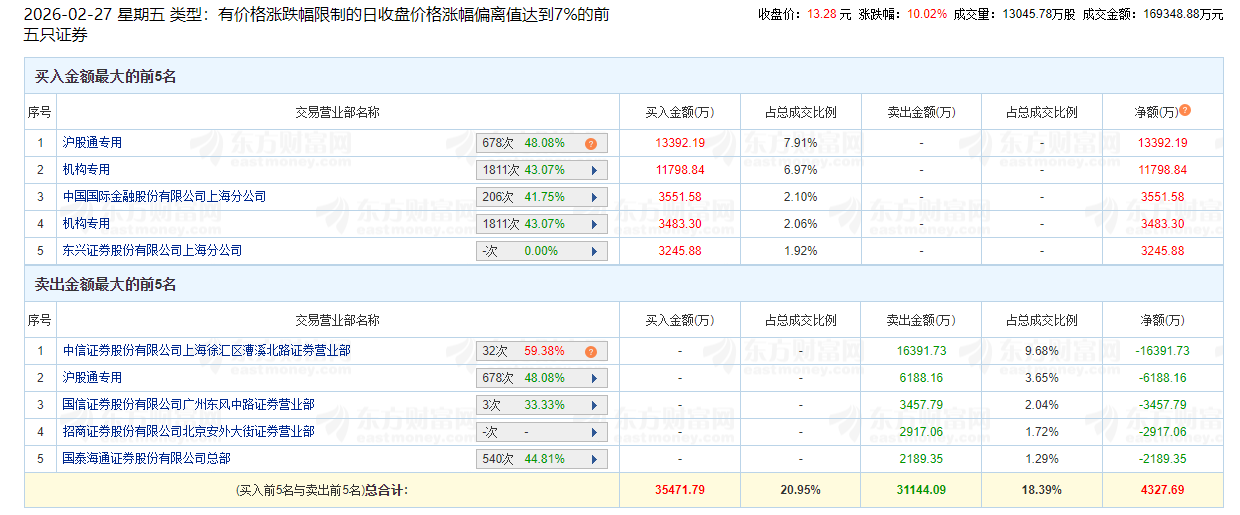Click the orange help icon beside 净额(万) header

click(1185, 111)
